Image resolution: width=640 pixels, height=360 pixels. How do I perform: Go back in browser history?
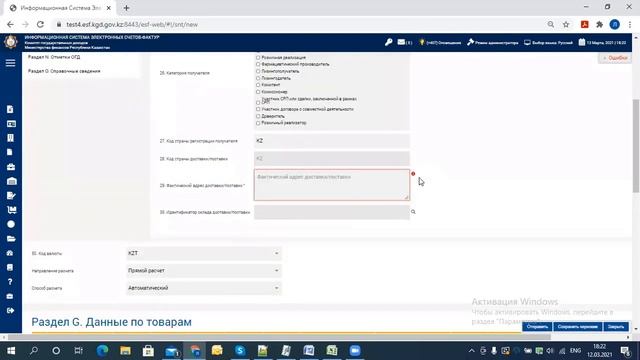click(10, 24)
